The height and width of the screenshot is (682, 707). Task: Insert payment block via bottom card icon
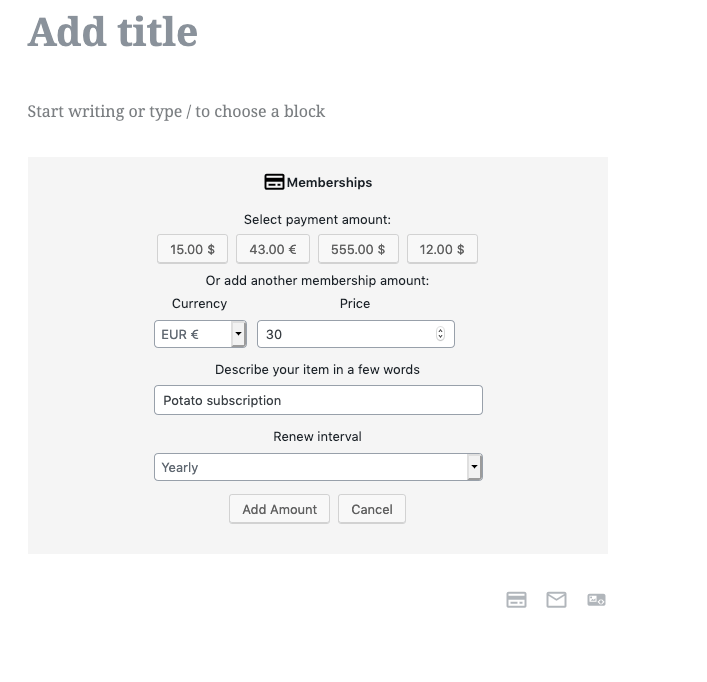[516, 600]
